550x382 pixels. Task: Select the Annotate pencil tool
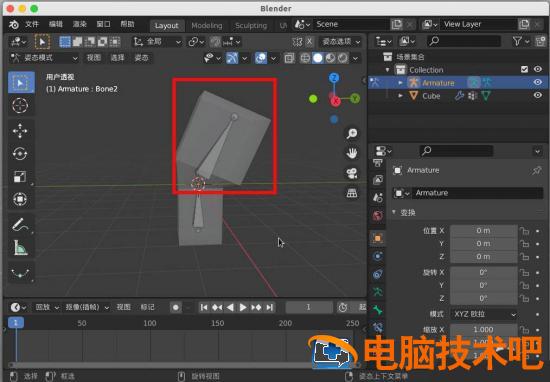point(20,225)
